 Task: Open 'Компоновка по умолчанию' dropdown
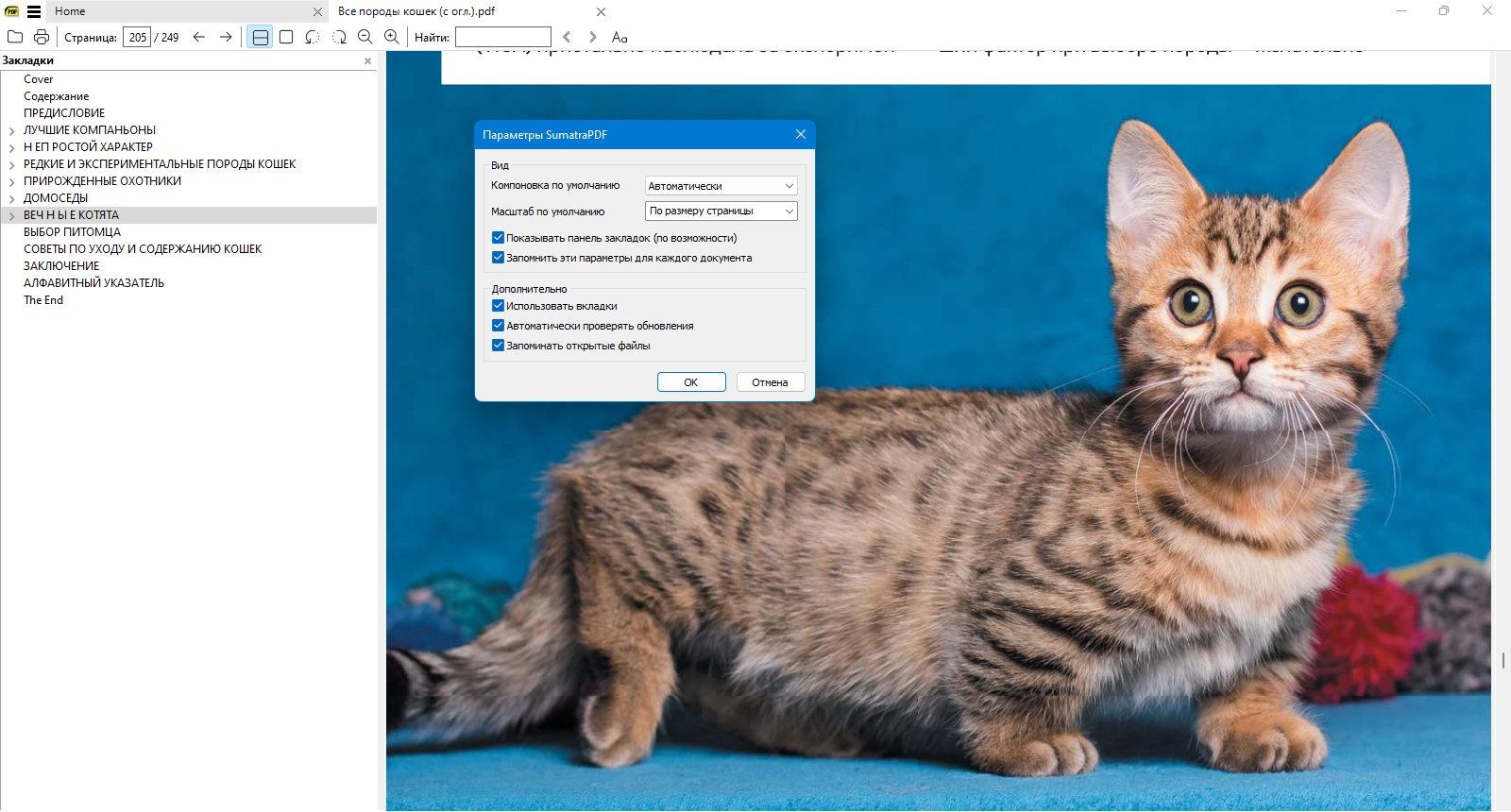(x=722, y=186)
